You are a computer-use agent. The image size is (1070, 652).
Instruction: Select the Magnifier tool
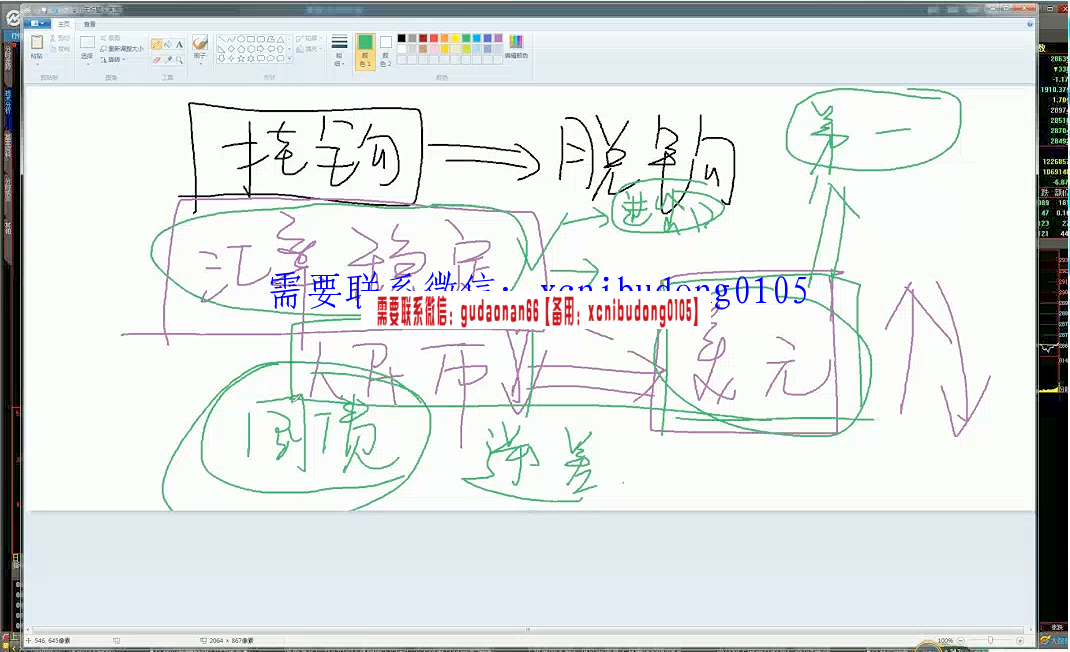coord(179,59)
